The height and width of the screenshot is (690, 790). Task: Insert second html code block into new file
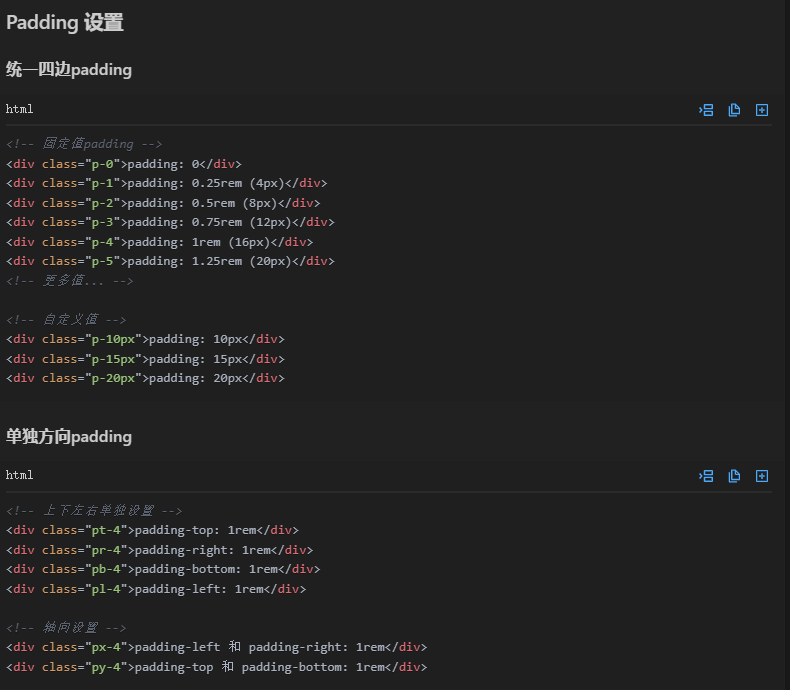coord(762,476)
